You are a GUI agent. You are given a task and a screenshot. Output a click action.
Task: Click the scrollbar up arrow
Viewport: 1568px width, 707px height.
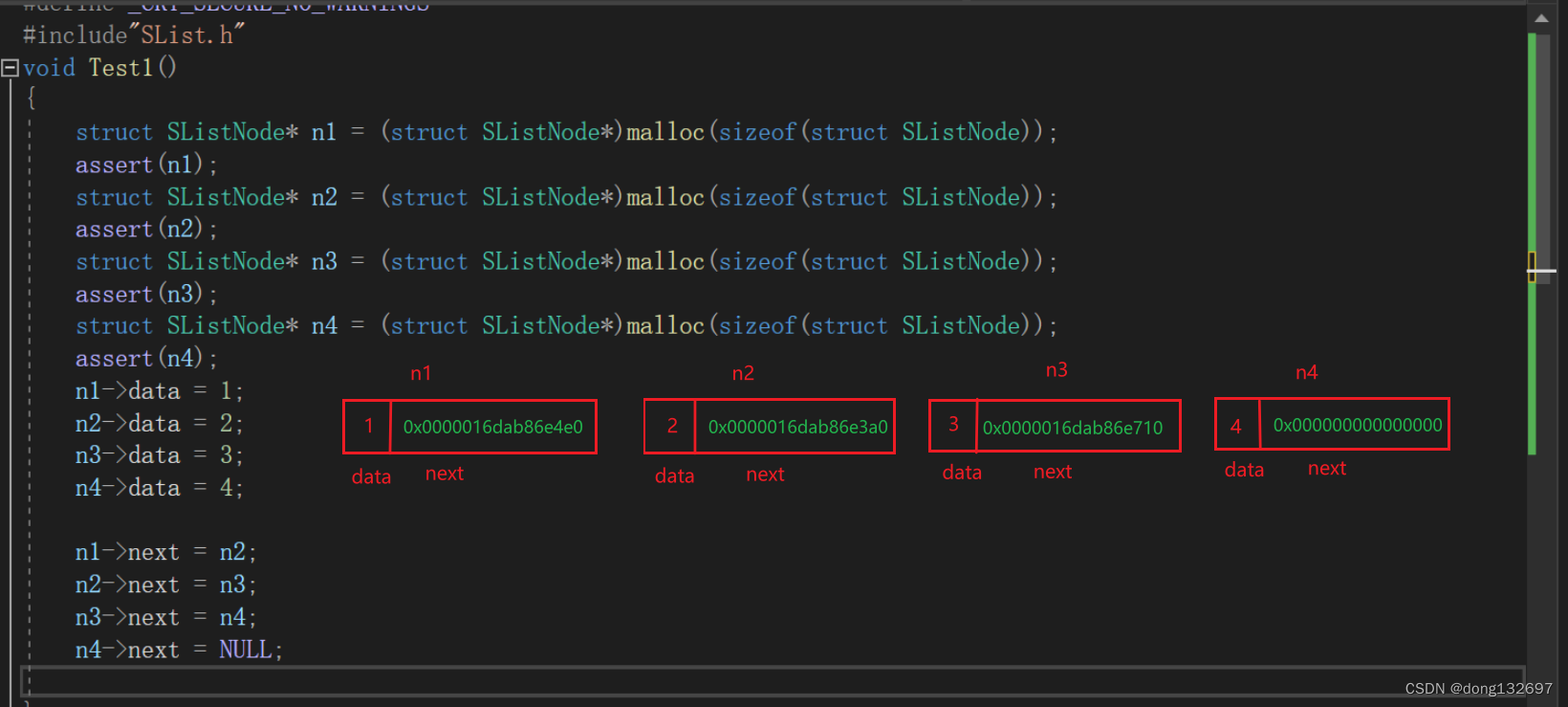[x=1542, y=18]
